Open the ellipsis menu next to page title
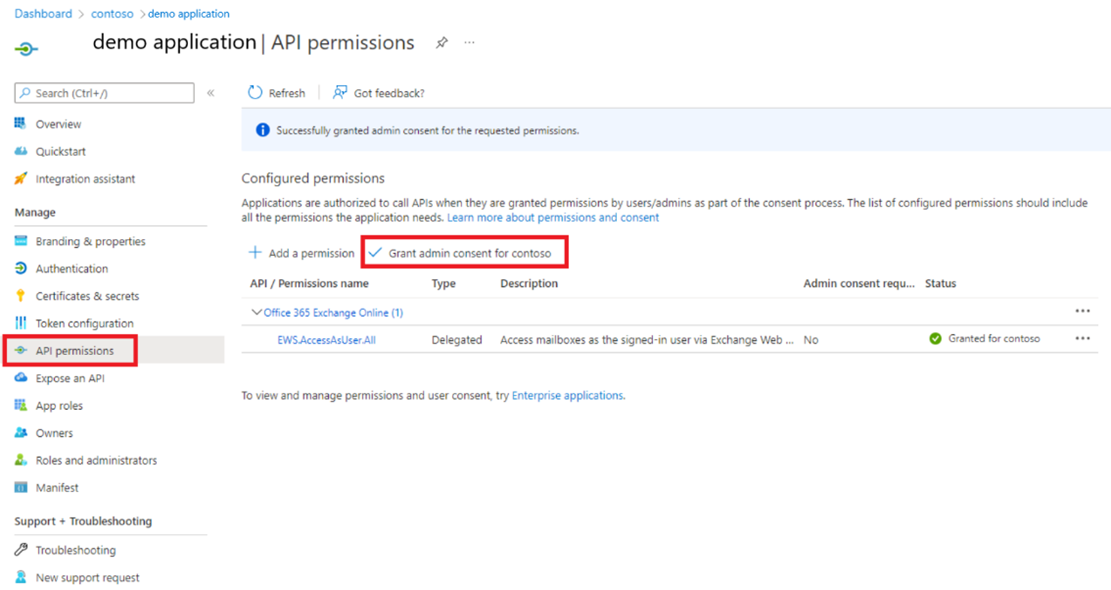Image resolution: width=1111 pixels, height=590 pixels. (469, 42)
